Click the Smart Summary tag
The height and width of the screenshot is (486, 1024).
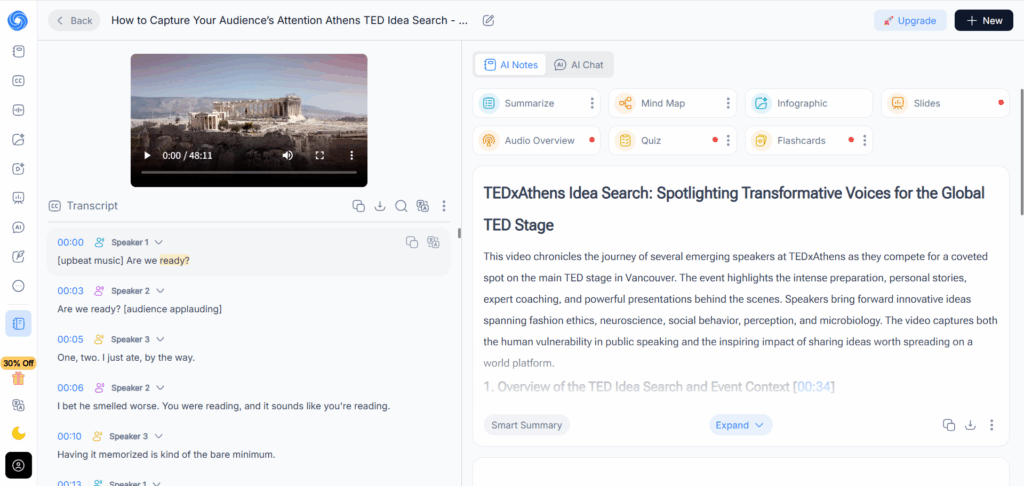click(x=526, y=425)
